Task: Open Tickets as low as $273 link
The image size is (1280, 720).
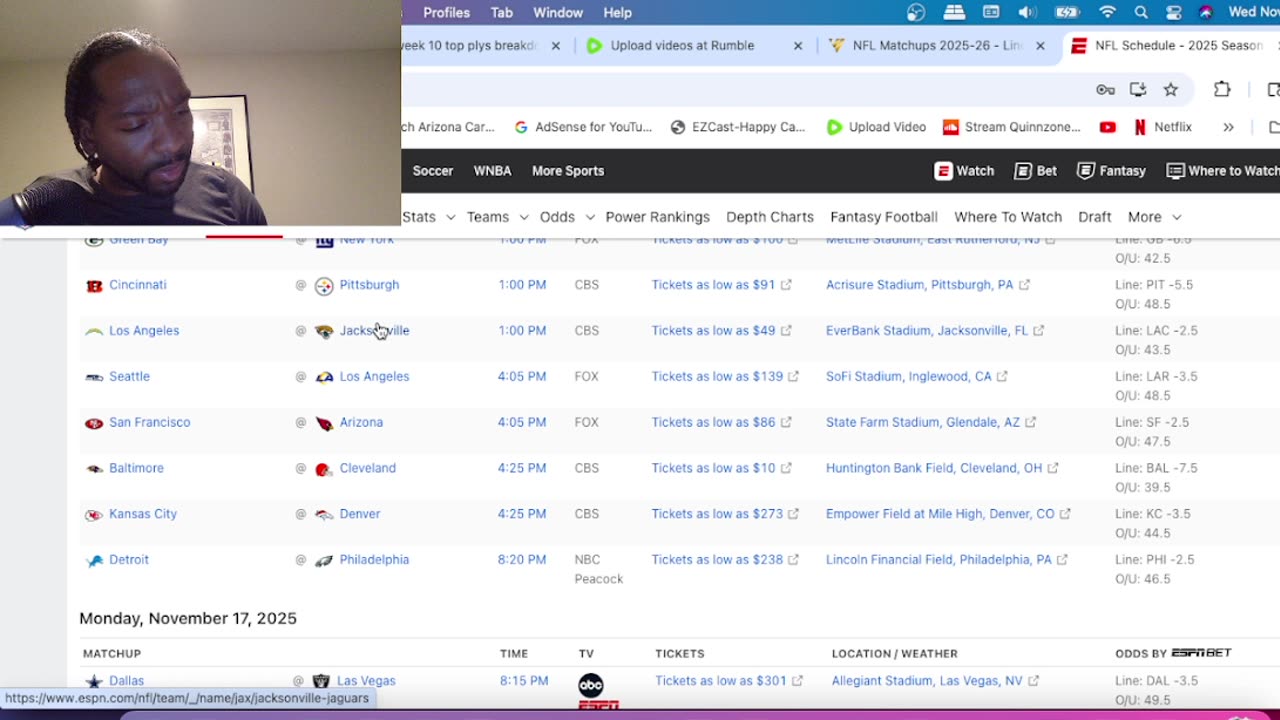Action: pos(717,514)
